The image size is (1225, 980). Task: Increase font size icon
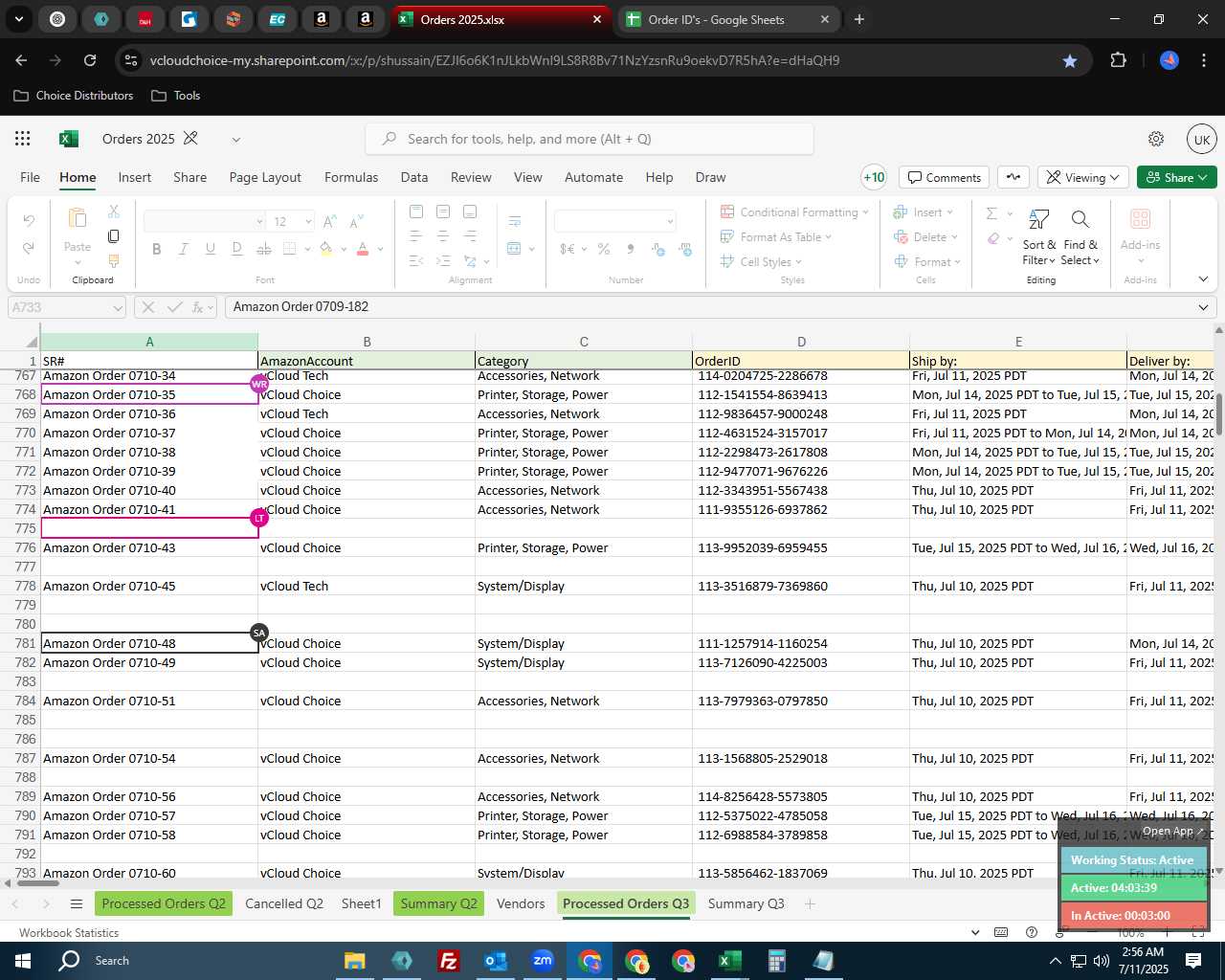pyautogui.click(x=330, y=221)
